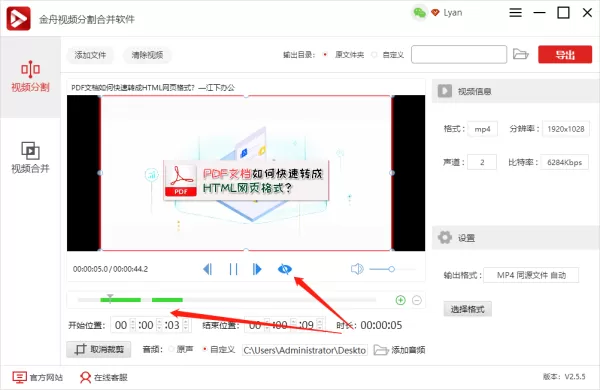Open 在线客服 online customer service
The height and width of the screenshot is (390, 600).
(x=103, y=377)
